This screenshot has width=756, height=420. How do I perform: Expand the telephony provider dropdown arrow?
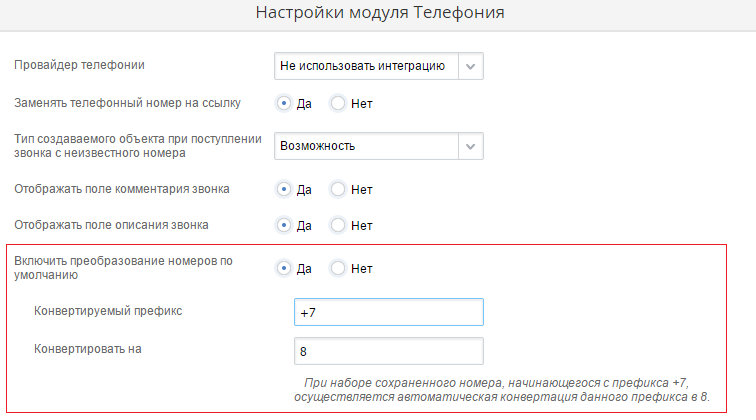471,66
